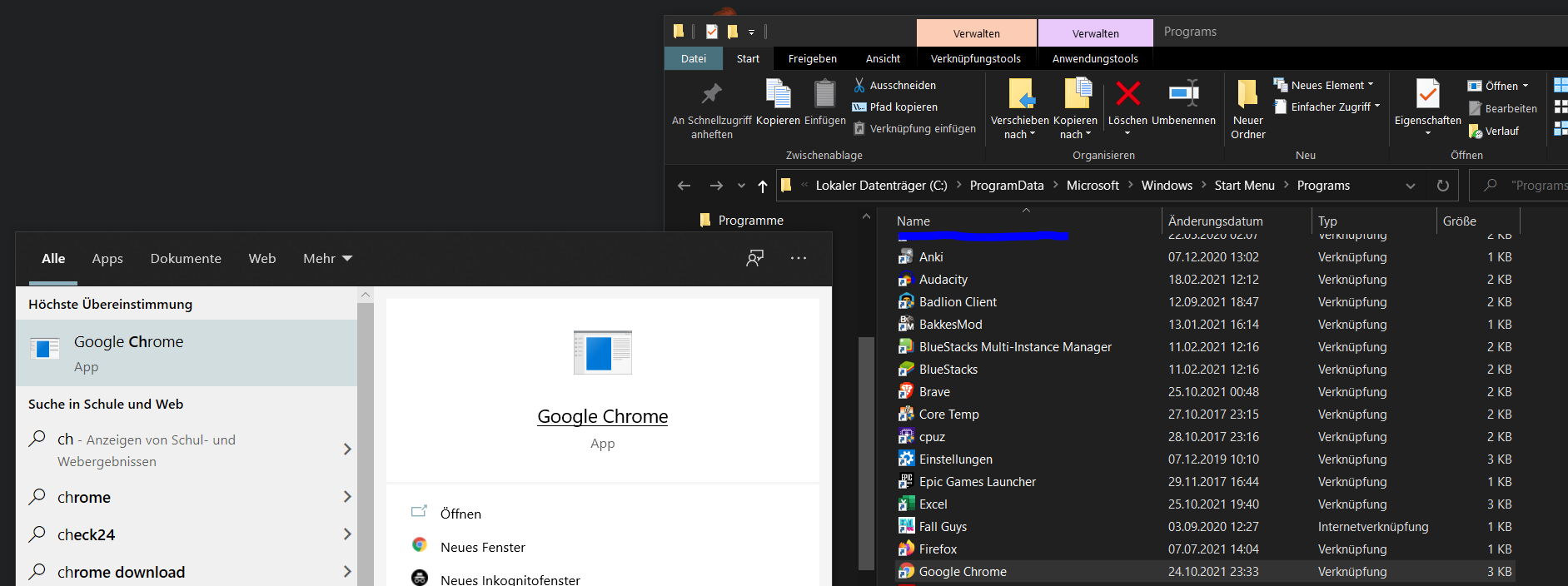Pin to quick access in Explorer ribbon
The width and height of the screenshot is (1568, 586).
click(711, 109)
